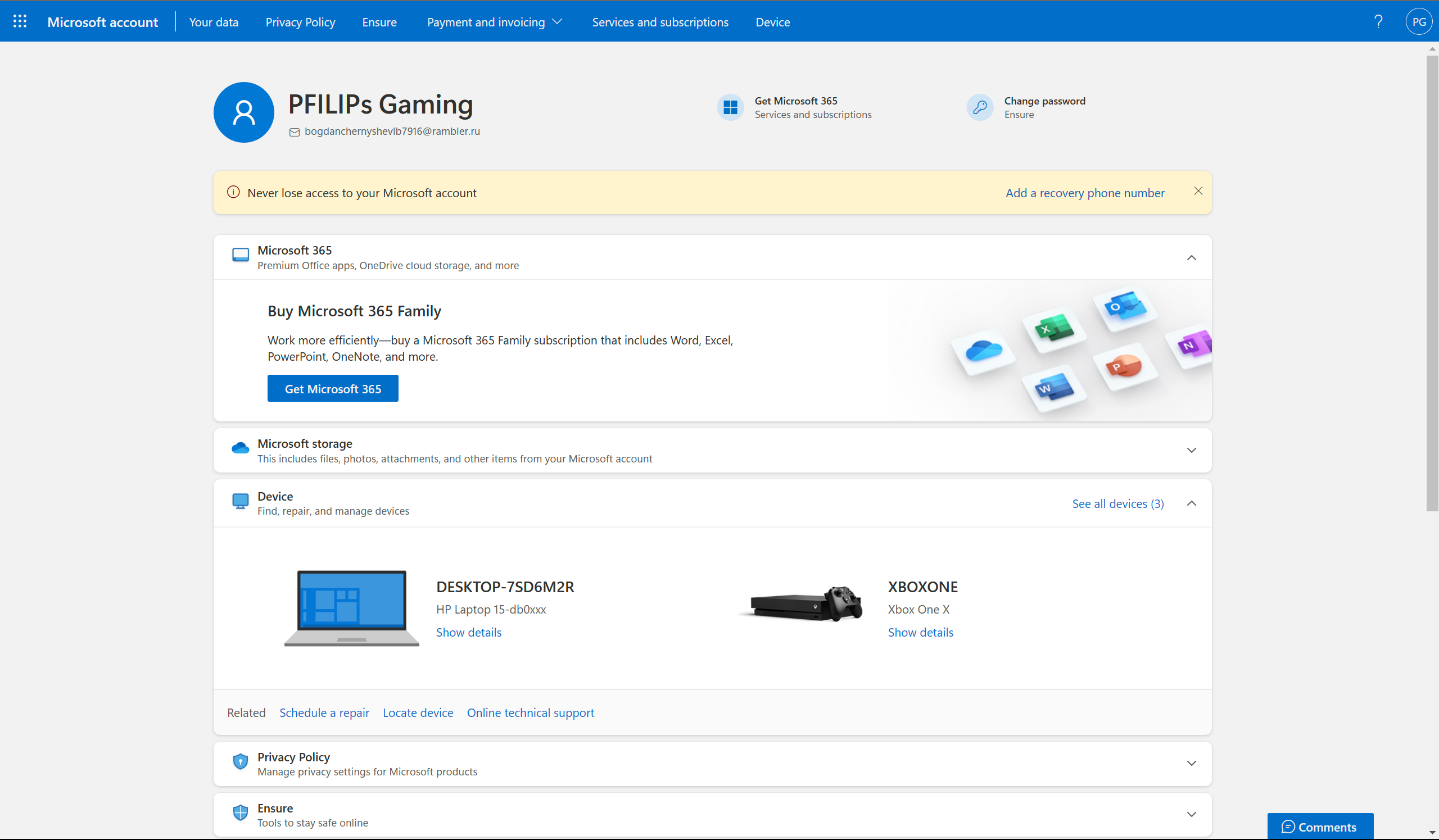
Task: Click the PFILIPs Gaming profile name
Action: pyautogui.click(x=381, y=105)
